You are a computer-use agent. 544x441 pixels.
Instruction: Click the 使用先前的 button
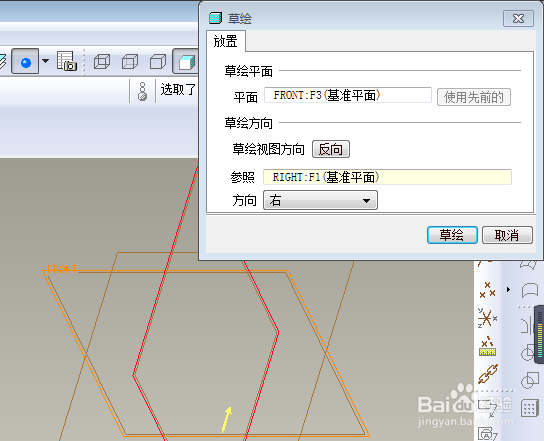pos(474,97)
